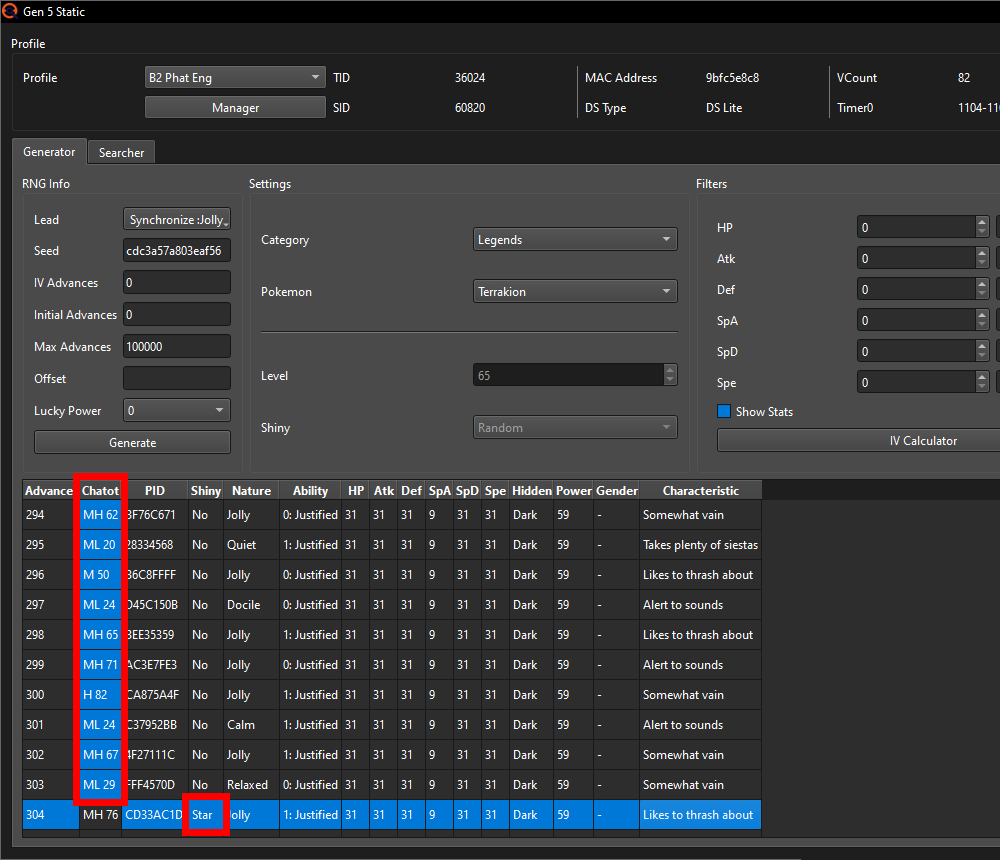Click the Manager button

[235, 107]
